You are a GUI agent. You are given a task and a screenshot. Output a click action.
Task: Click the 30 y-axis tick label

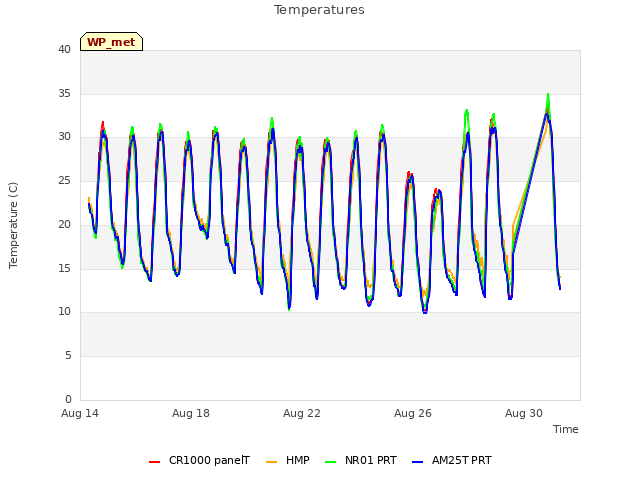64,137
